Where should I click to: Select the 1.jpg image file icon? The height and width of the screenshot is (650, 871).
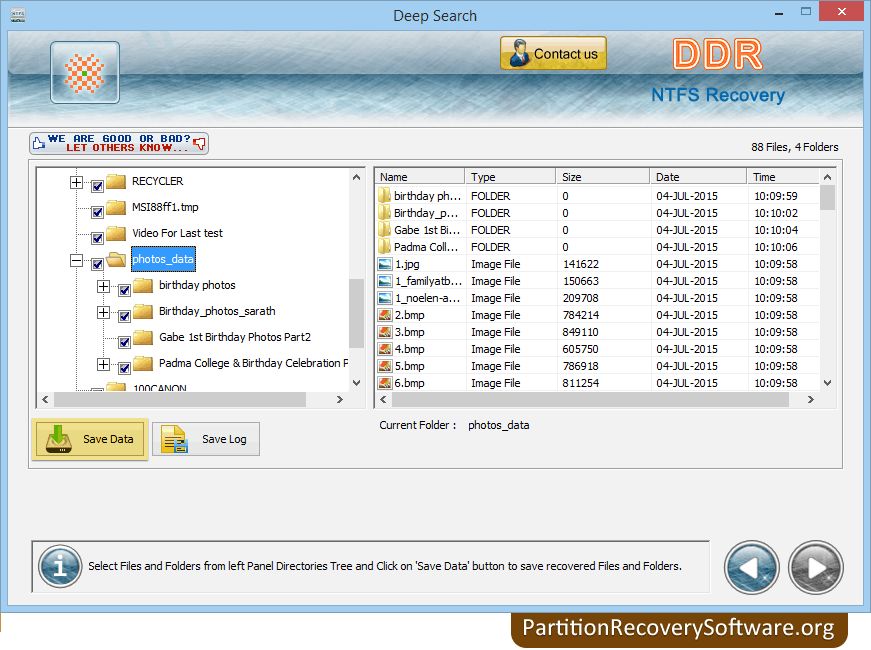coord(384,264)
